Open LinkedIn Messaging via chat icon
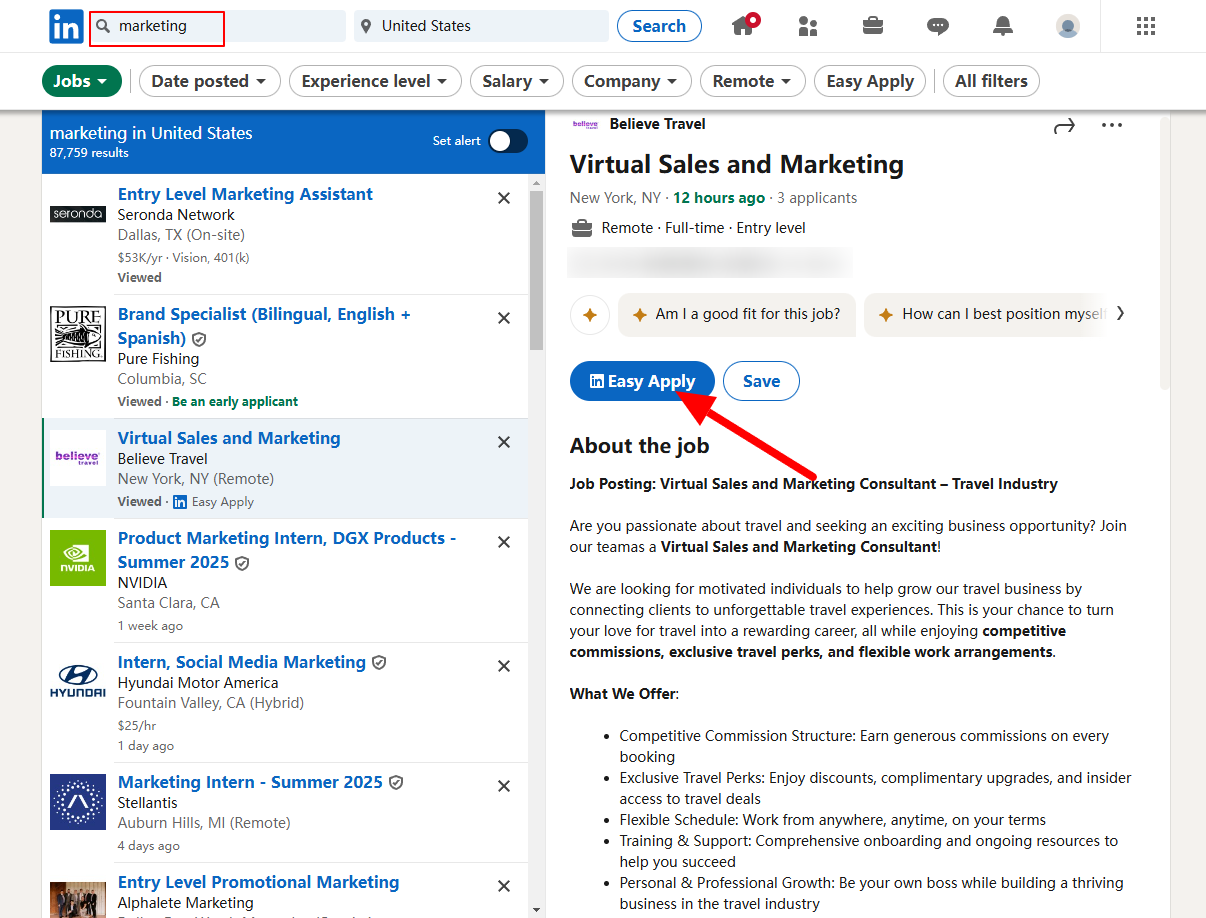1206x918 pixels. pos(937,26)
